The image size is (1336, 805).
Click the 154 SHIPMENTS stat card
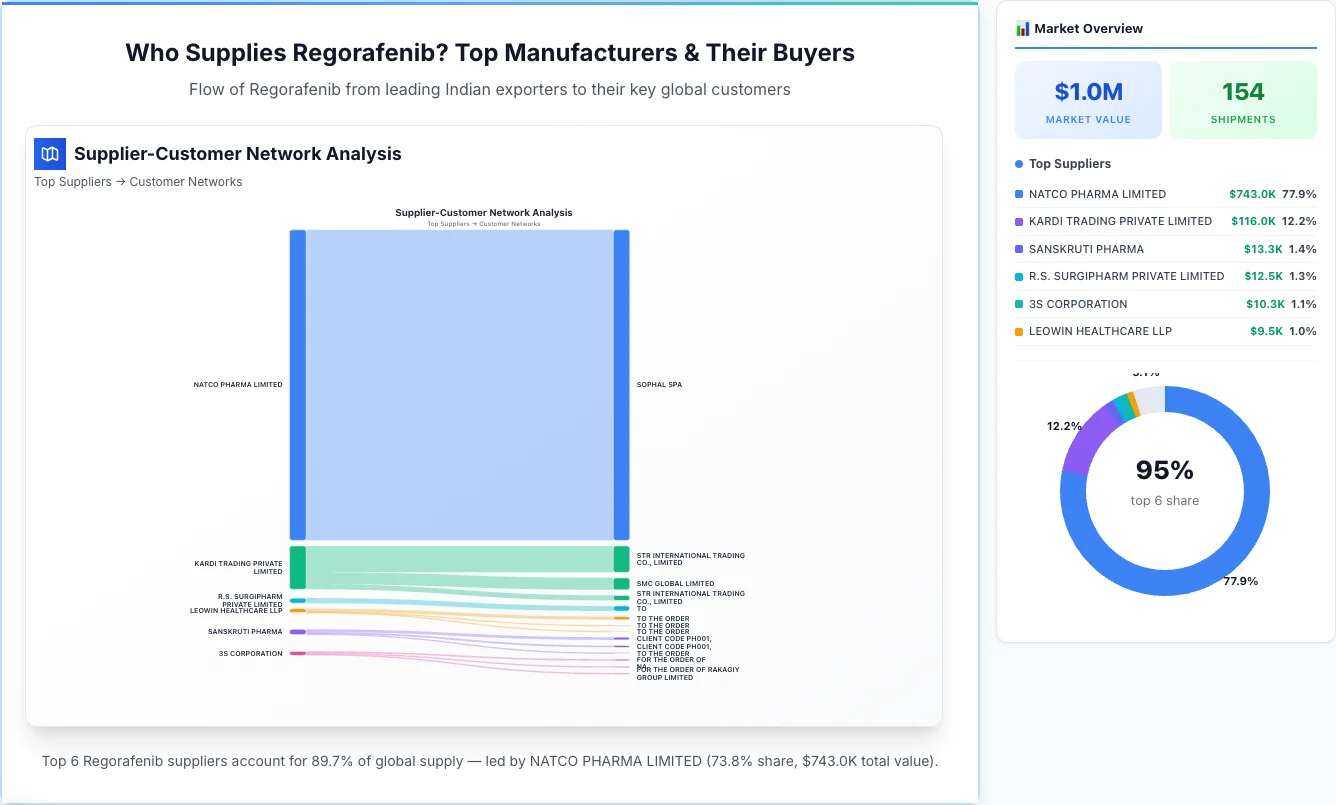click(x=1243, y=99)
